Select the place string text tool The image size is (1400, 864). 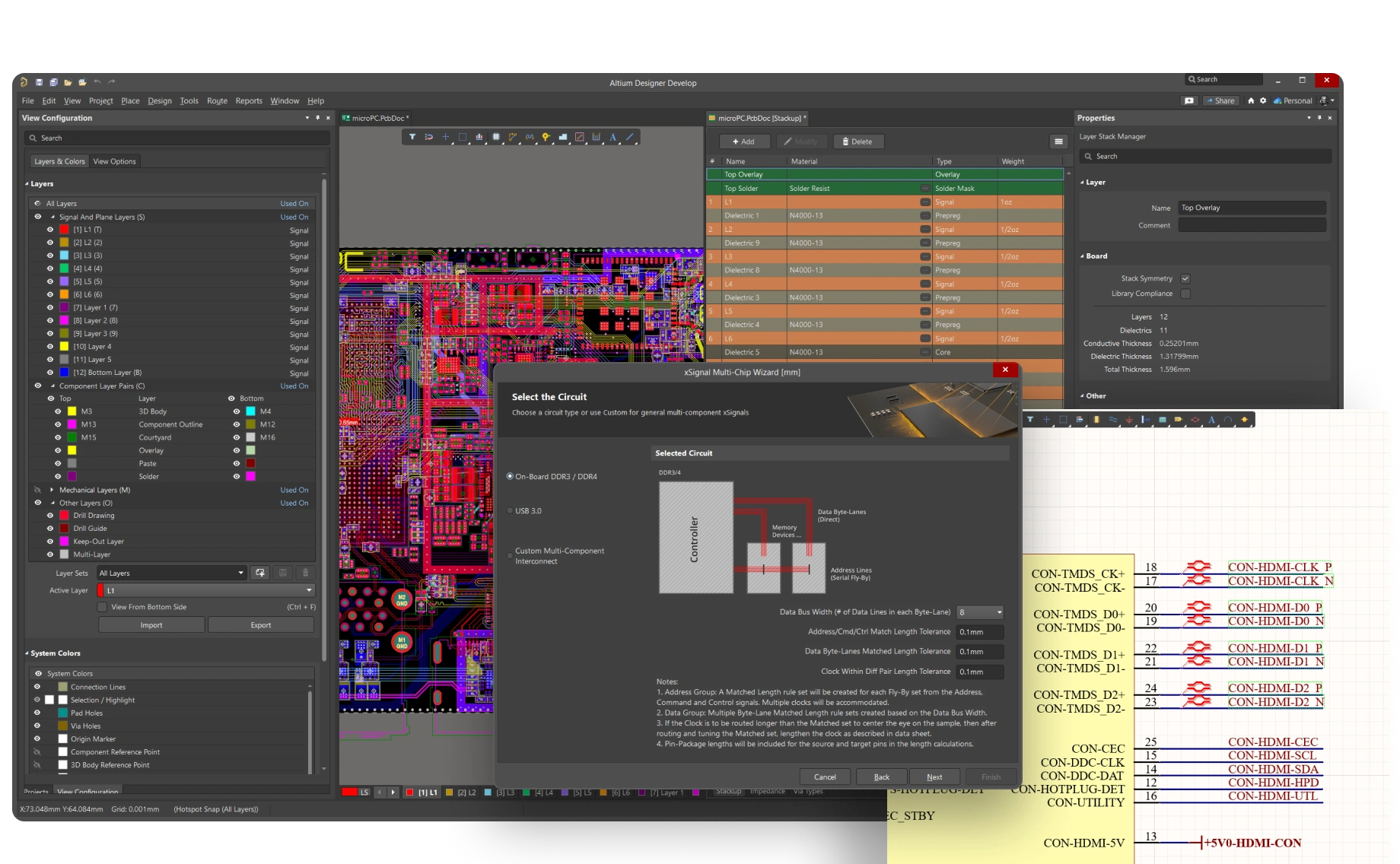coord(612,138)
